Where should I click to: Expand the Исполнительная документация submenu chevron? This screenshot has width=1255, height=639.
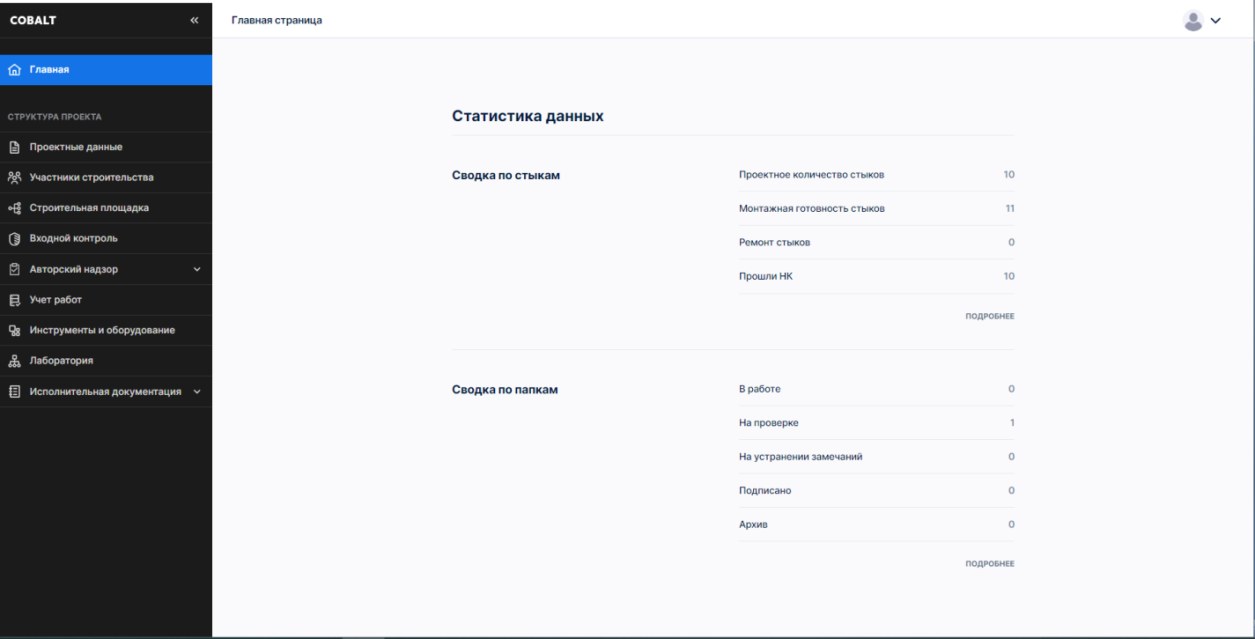(197, 391)
